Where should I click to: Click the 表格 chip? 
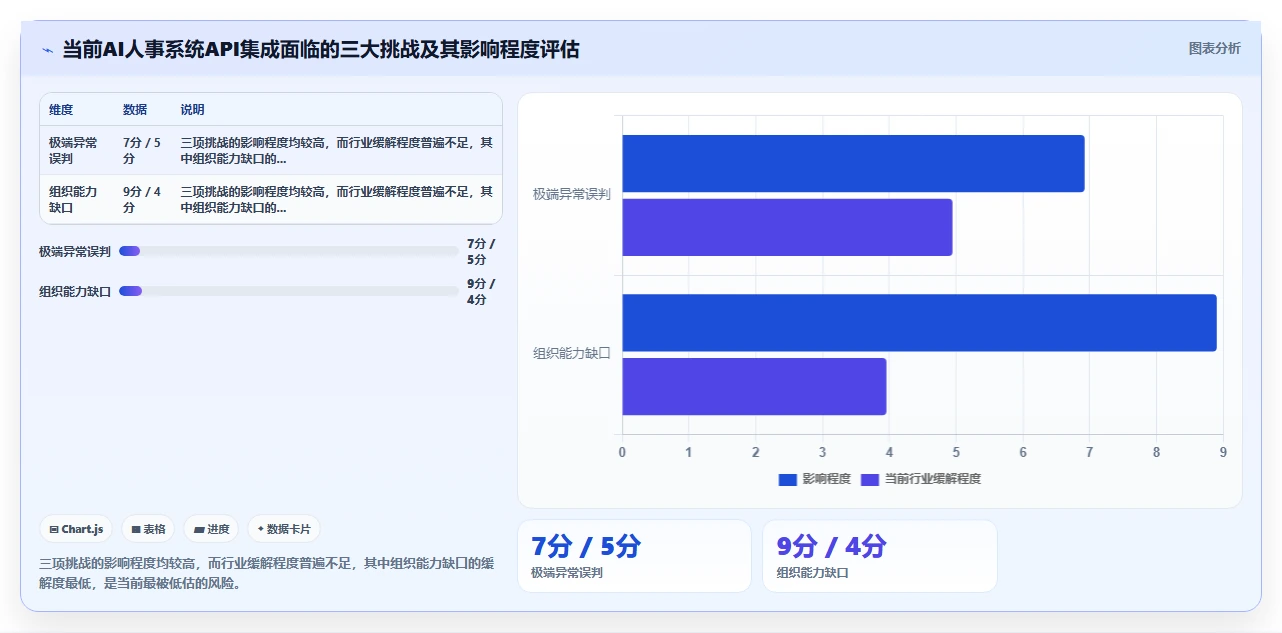click(x=148, y=529)
